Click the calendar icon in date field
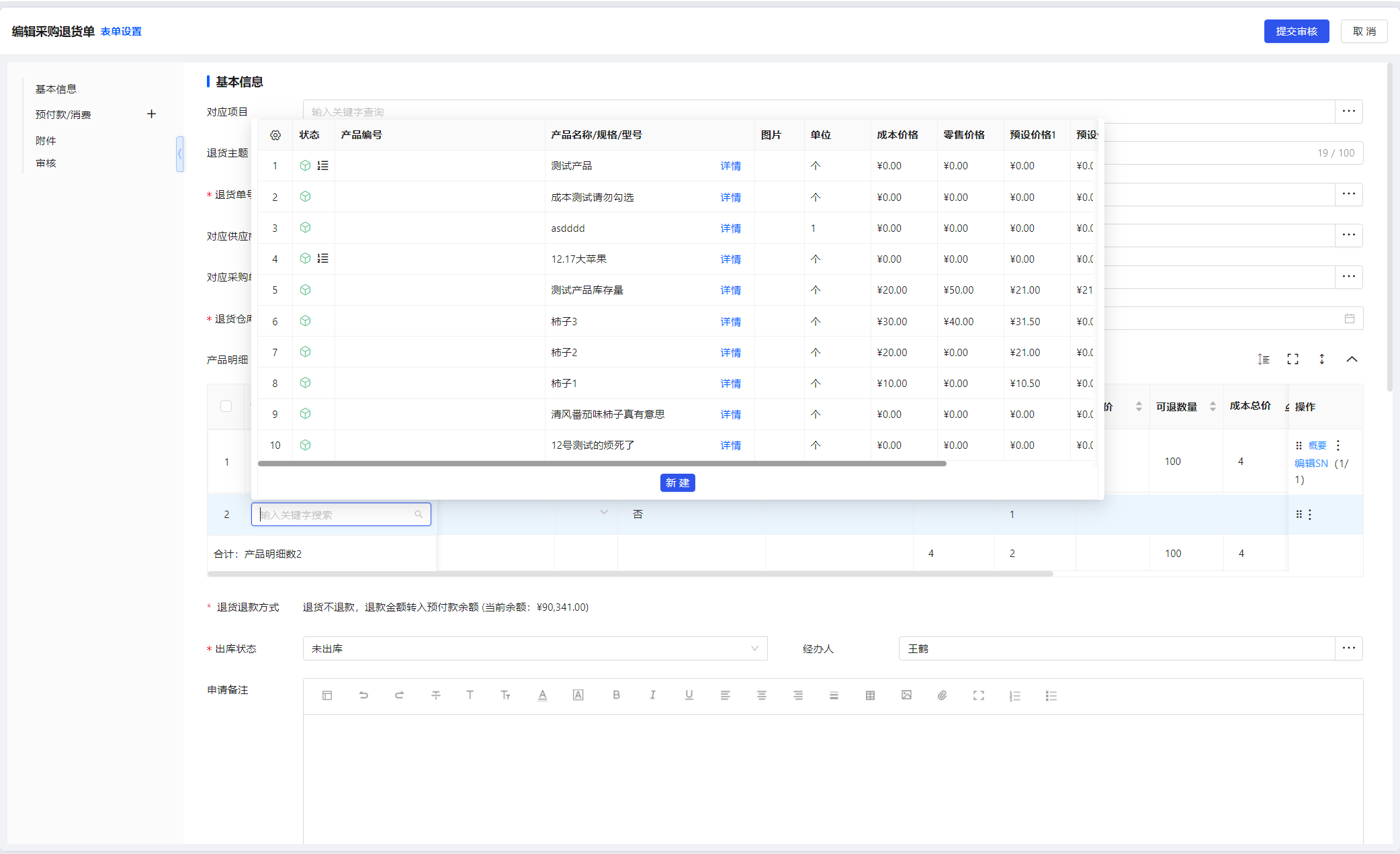This screenshot has height=854, width=1400. point(1349,318)
